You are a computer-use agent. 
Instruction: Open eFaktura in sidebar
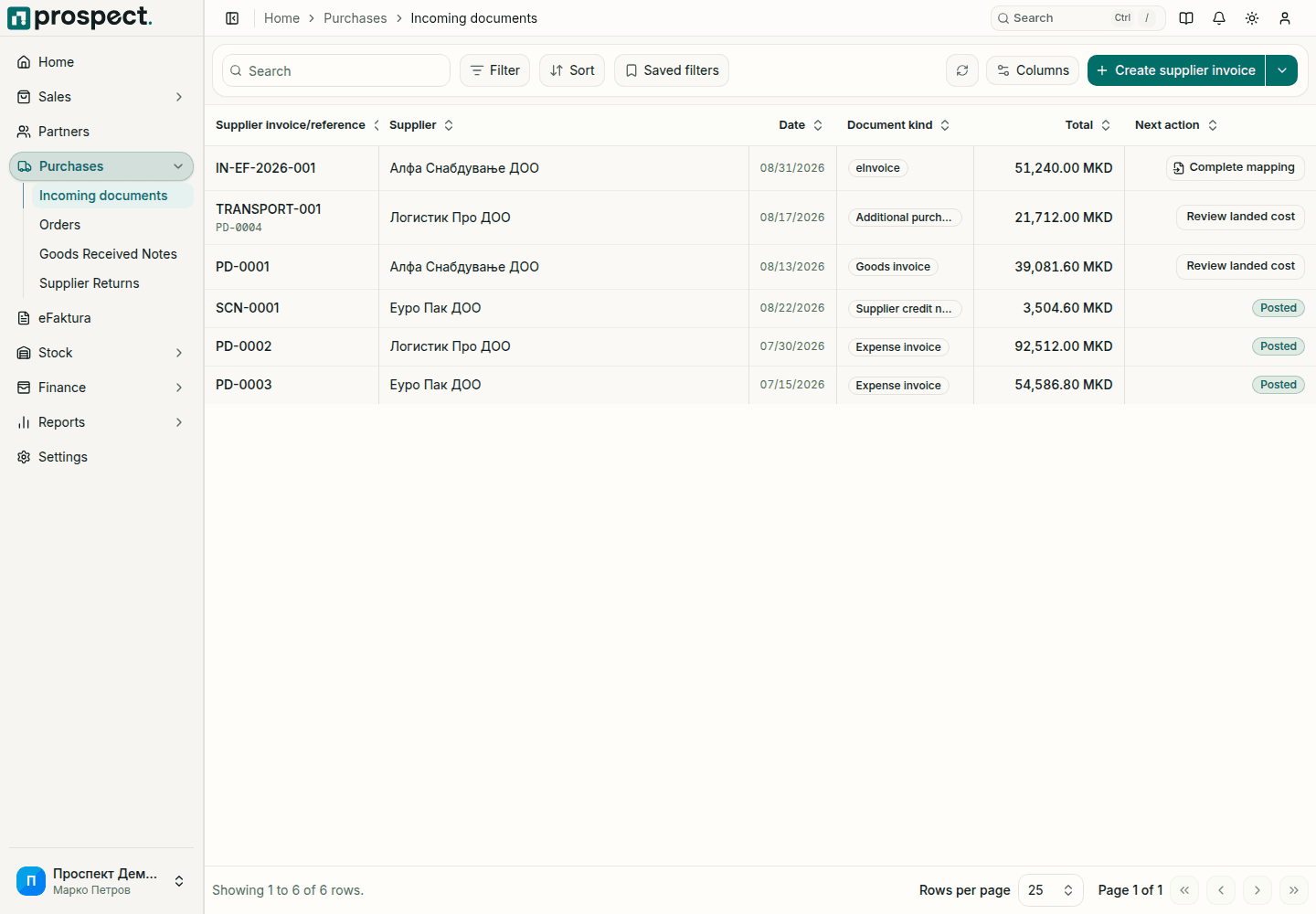101,318
